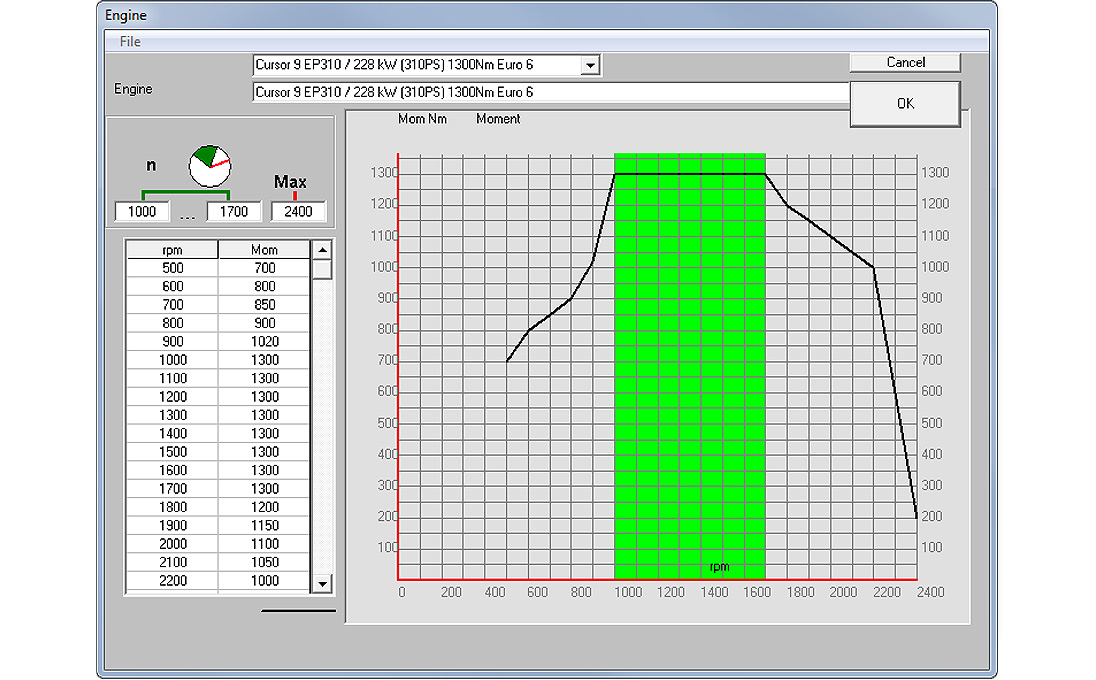The width and height of the screenshot is (1096, 680).
Task: Open the engine selection dropdown arrow
Action: click(590, 65)
